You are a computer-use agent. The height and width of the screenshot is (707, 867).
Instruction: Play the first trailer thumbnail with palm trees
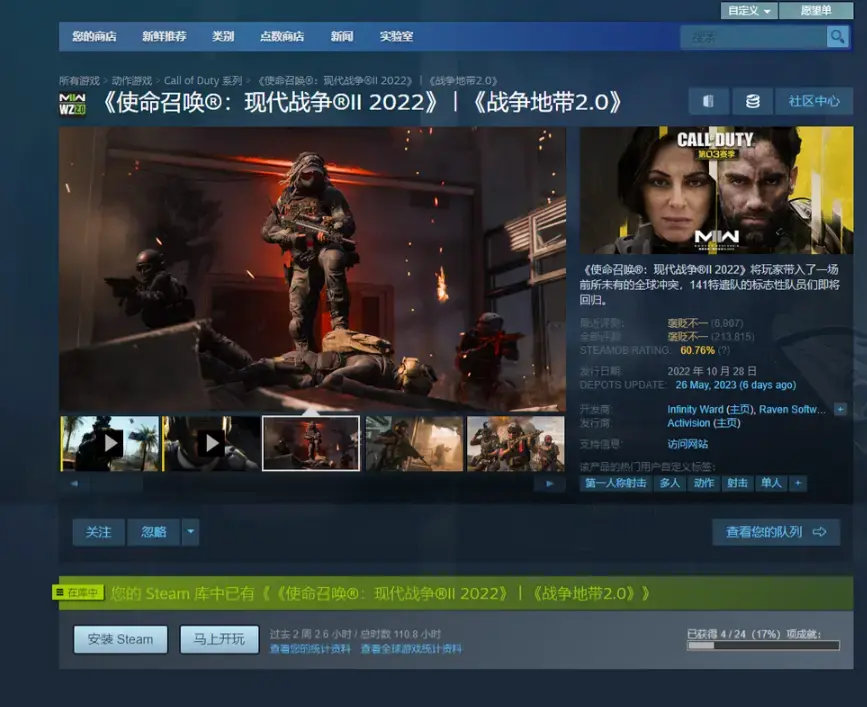click(x=109, y=443)
